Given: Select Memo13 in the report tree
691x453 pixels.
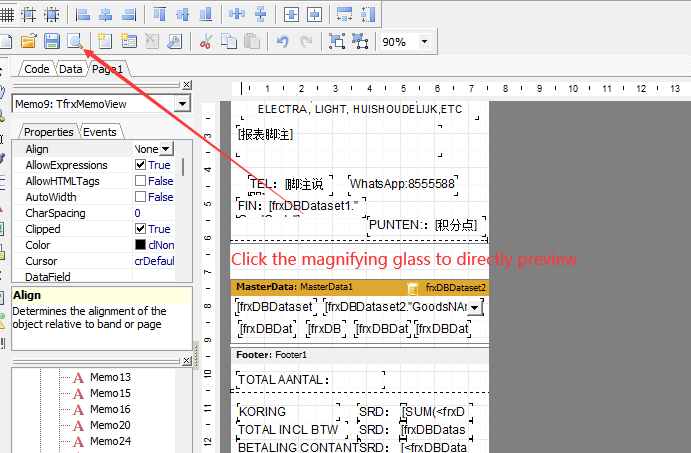Looking at the screenshot, I should pyautogui.click(x=110, y=377).
